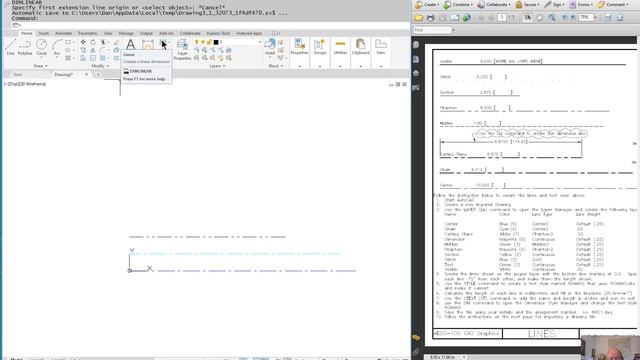Switch to the Insert ribbon tab
Viewport: 640px width, 360px height.
click(43, 33)
